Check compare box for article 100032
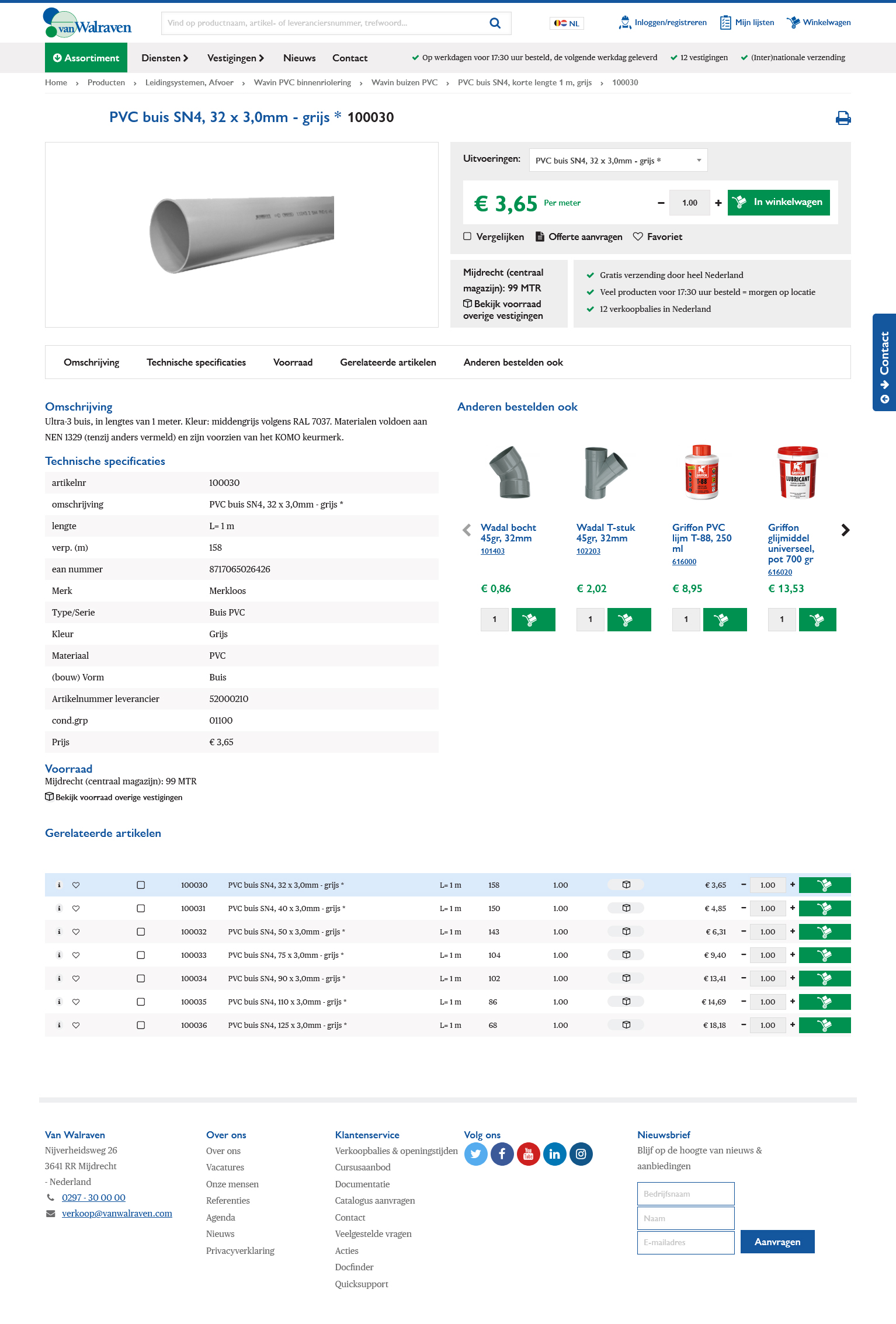 pos(141,932)
